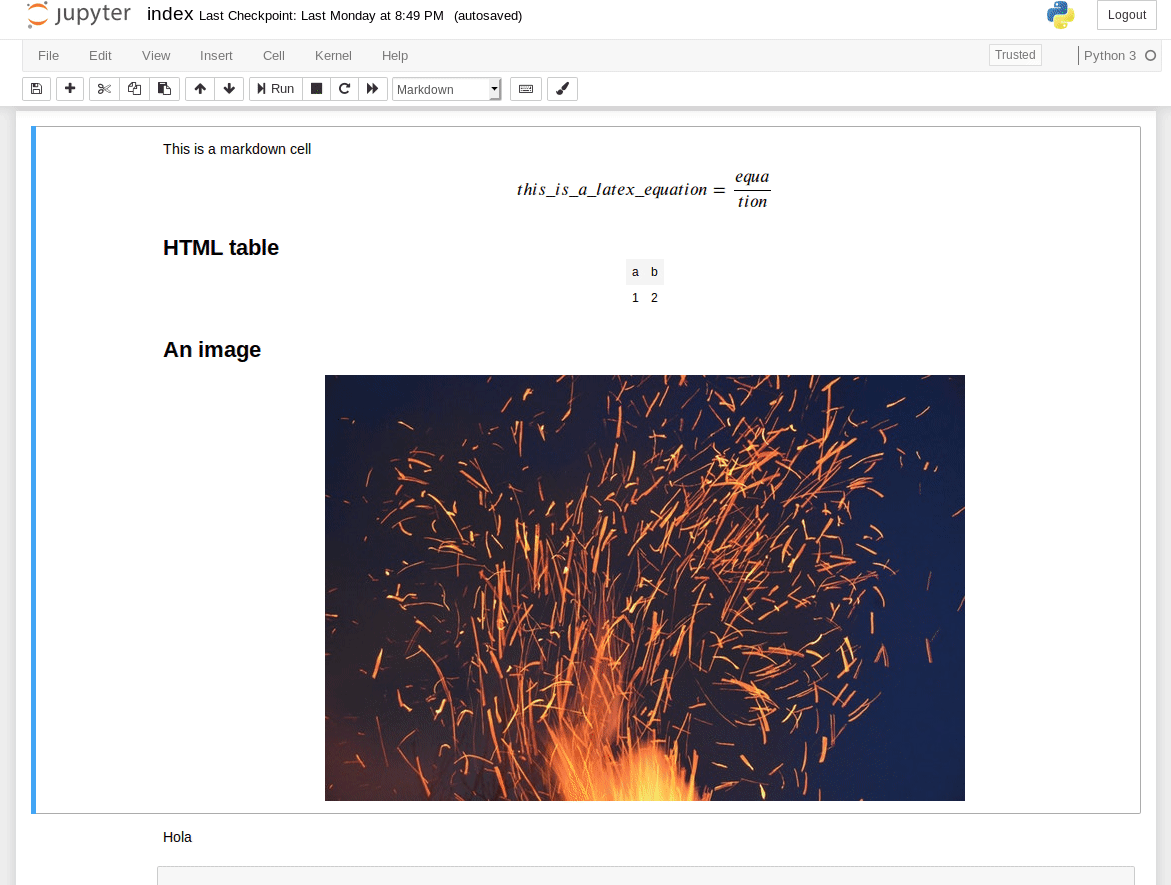
Task: Open the Insert menu
Action: [216, 56]
